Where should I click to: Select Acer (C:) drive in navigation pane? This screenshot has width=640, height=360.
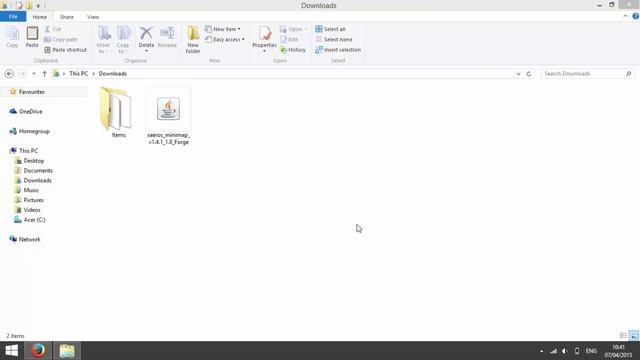pyautogui.click(x=30, y=220)
